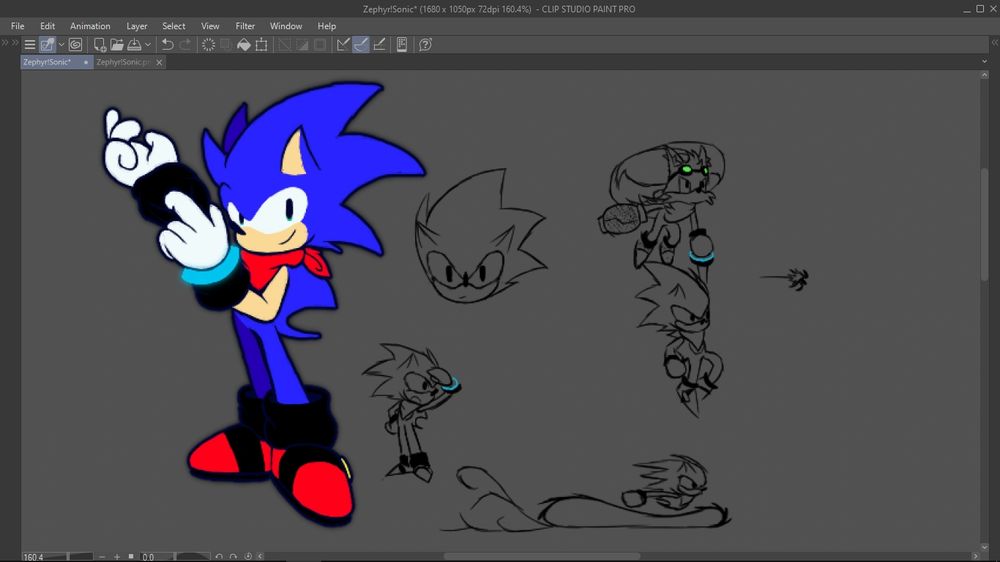
Task: Zoom out with the minus button
Action: [102, 557]
